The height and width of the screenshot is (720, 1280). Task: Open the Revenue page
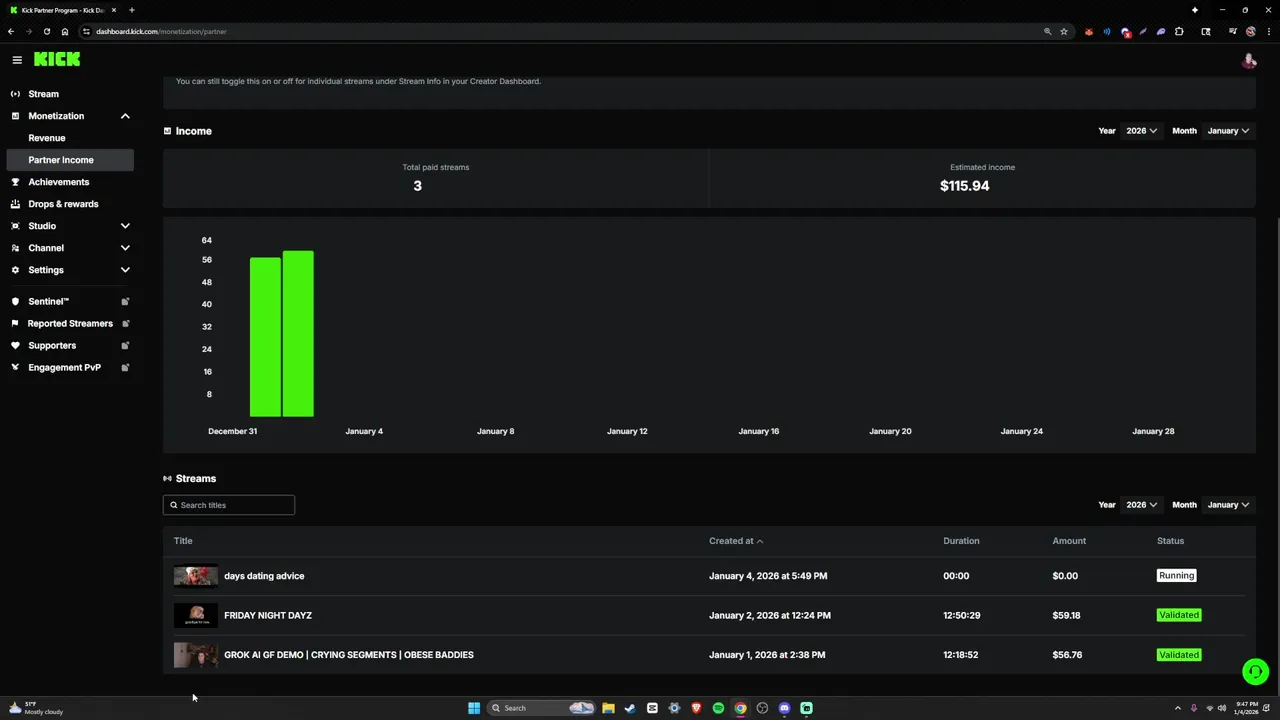[47, 138]
